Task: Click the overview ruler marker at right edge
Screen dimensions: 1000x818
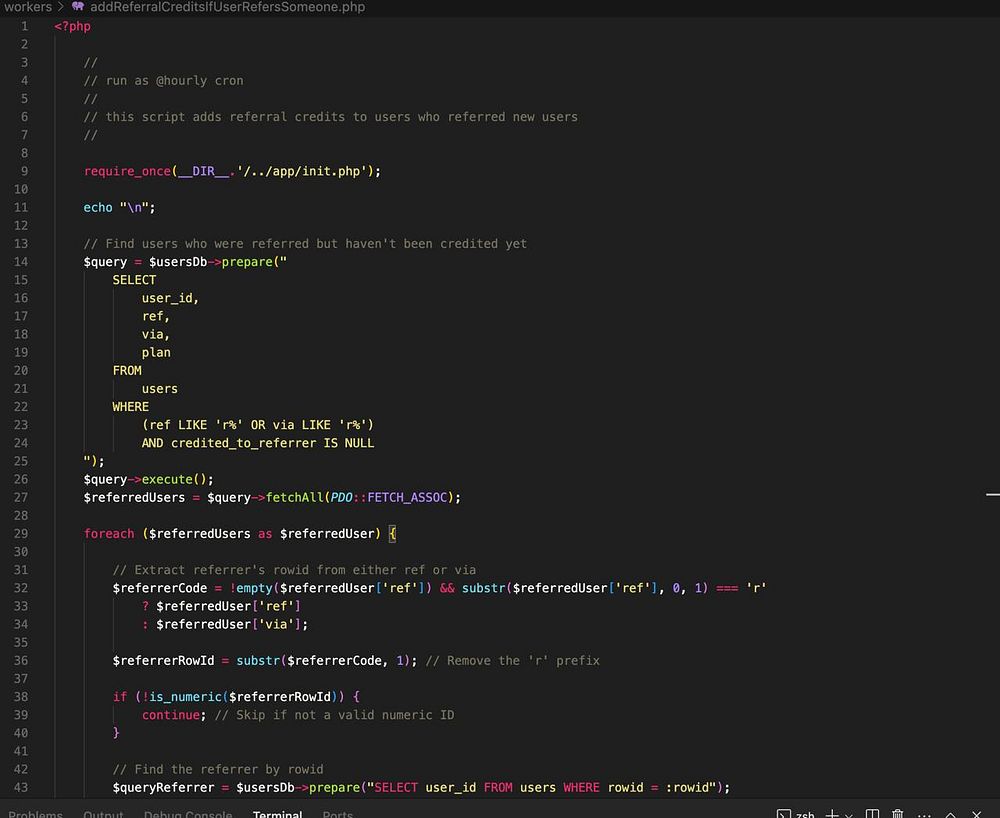Action: [x=992, y=494]
